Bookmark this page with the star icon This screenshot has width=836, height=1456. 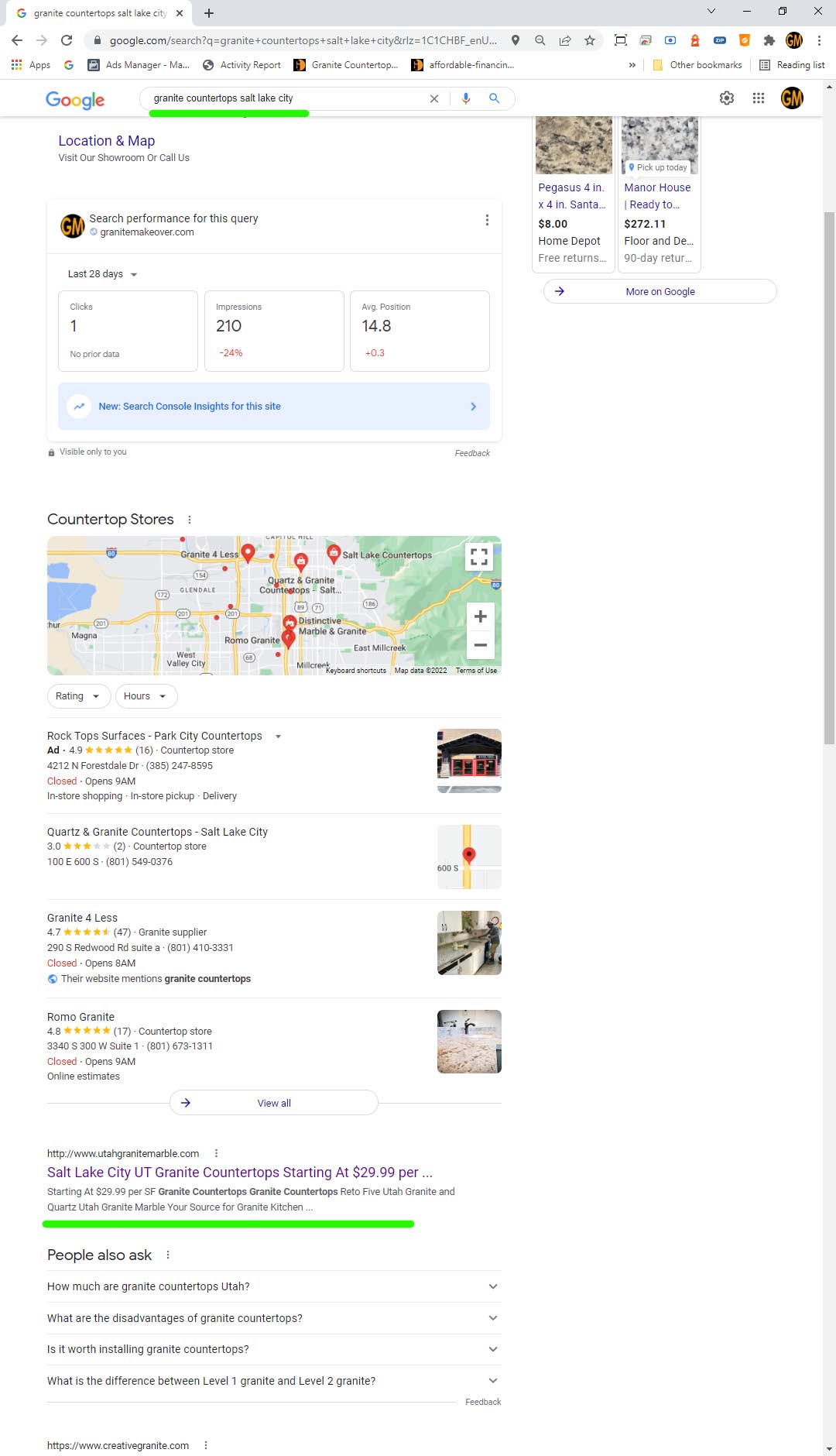(590, 40)
